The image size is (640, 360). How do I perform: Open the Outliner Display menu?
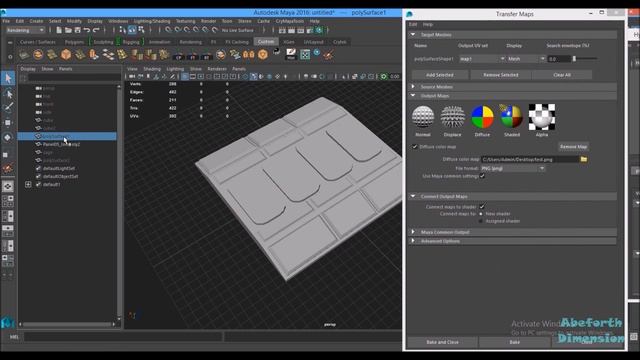[x=28, y=69]
